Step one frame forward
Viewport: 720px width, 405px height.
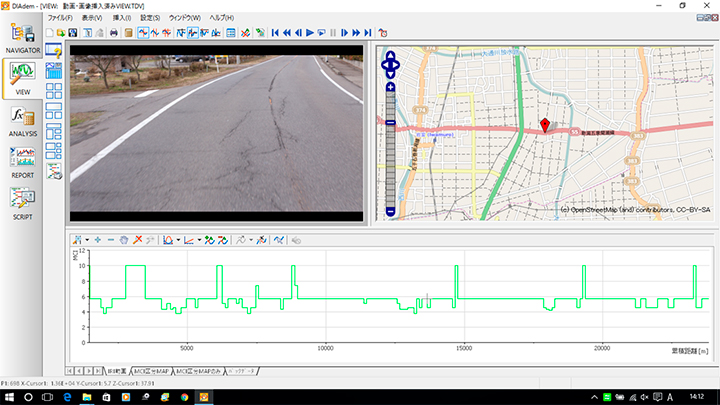pyautogui.click(x=344, y=33)
